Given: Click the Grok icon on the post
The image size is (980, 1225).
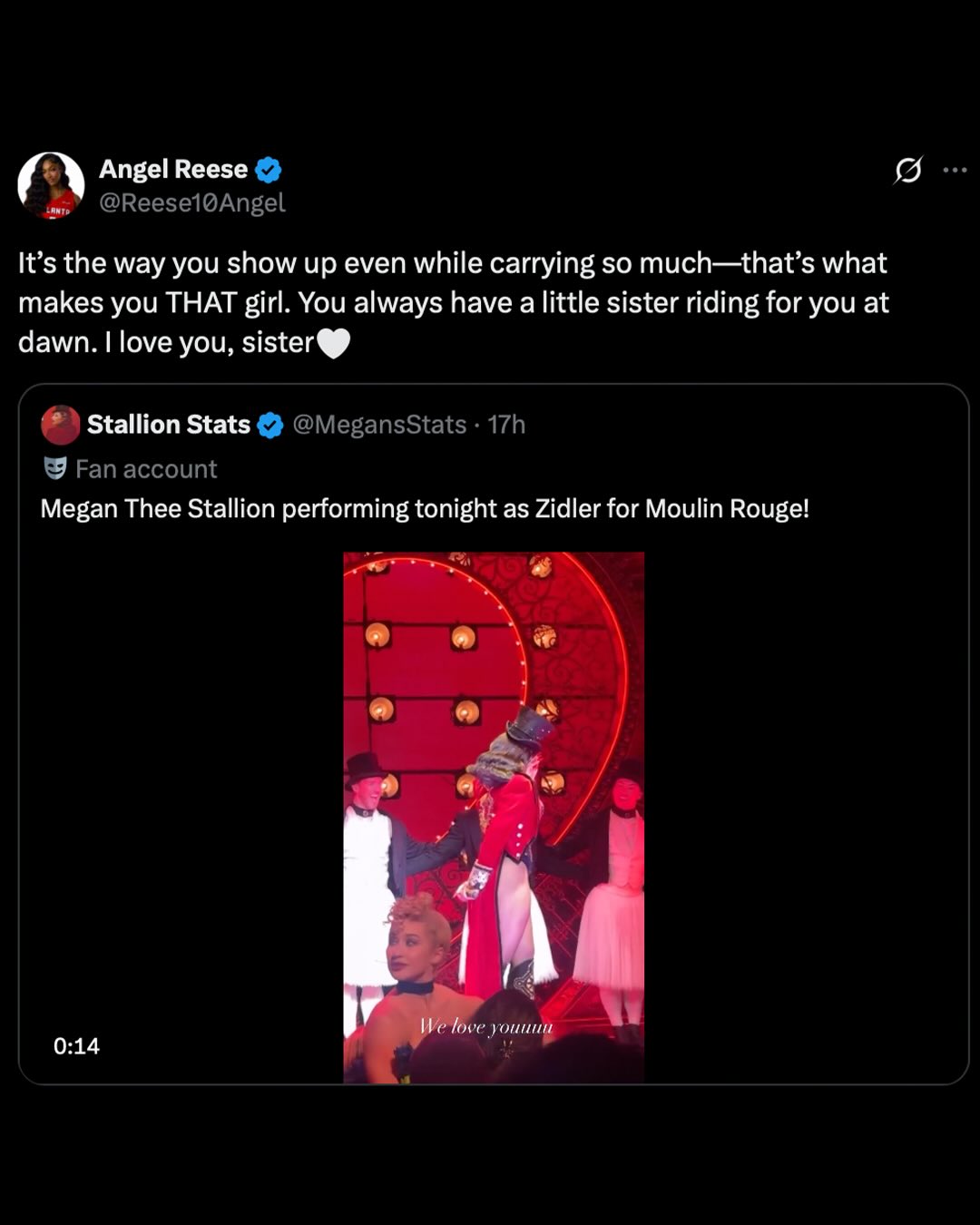Looking at the screenshot, I should pyautogui.click(x=908, y=170).
